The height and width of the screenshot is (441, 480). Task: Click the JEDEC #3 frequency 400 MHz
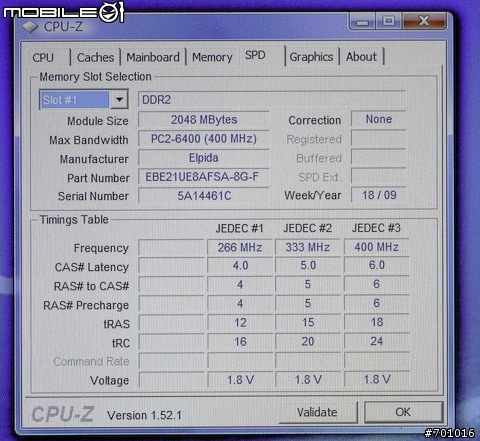(376, 247)
